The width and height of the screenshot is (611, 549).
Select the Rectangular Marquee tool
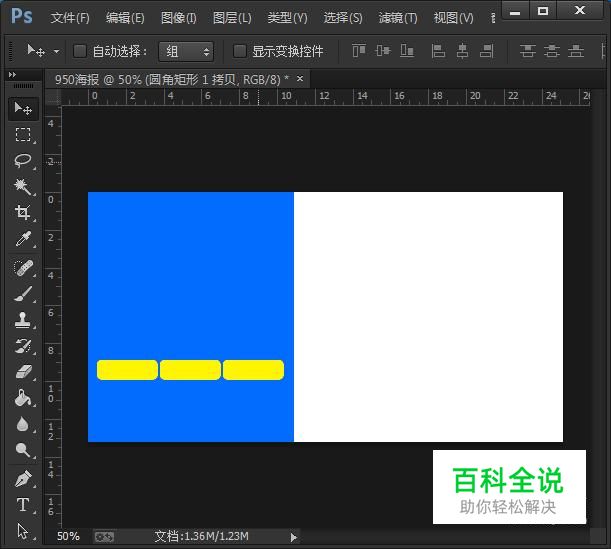(x=22, y=134)
